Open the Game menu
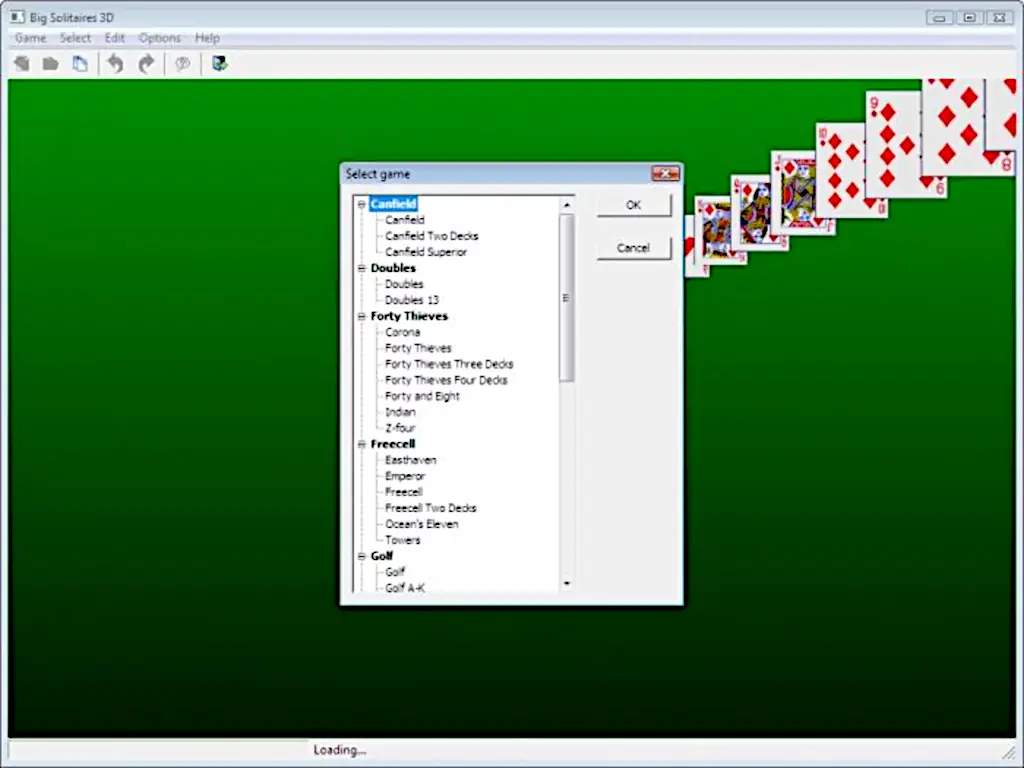The width and height of the screenshot is (1024, 768). (31, 38)
